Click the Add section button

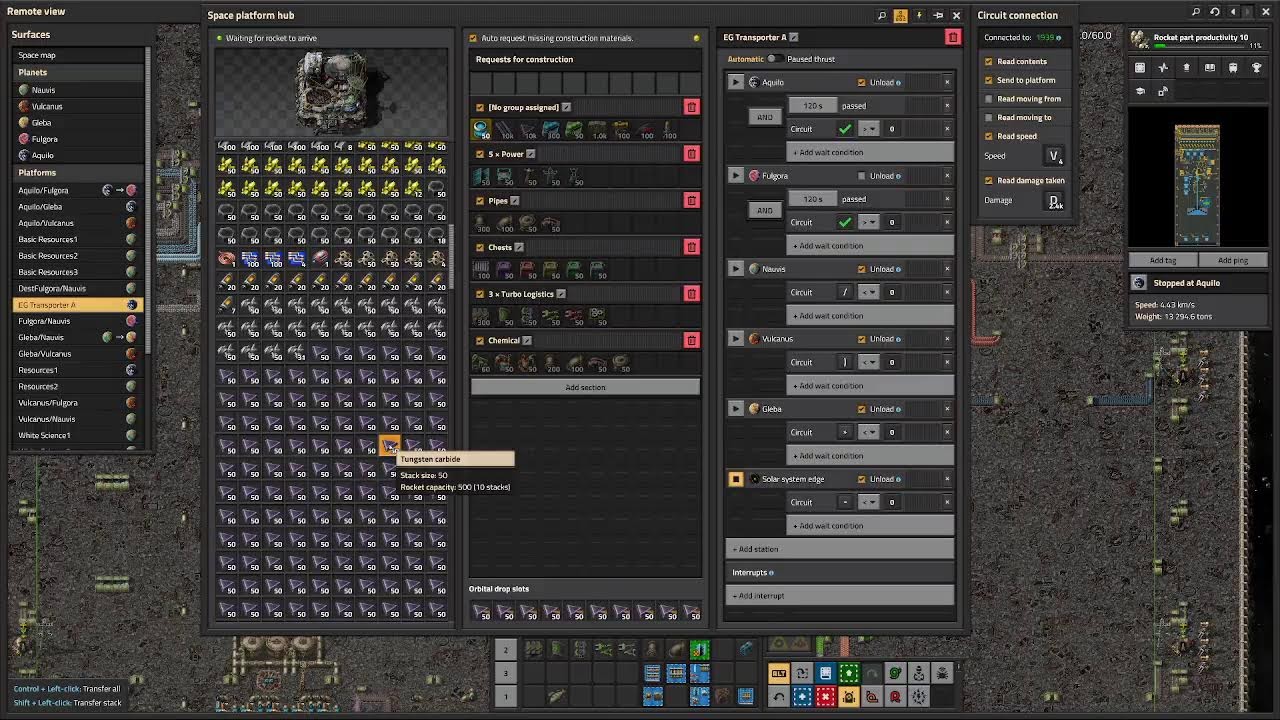(x=585, y=387)
